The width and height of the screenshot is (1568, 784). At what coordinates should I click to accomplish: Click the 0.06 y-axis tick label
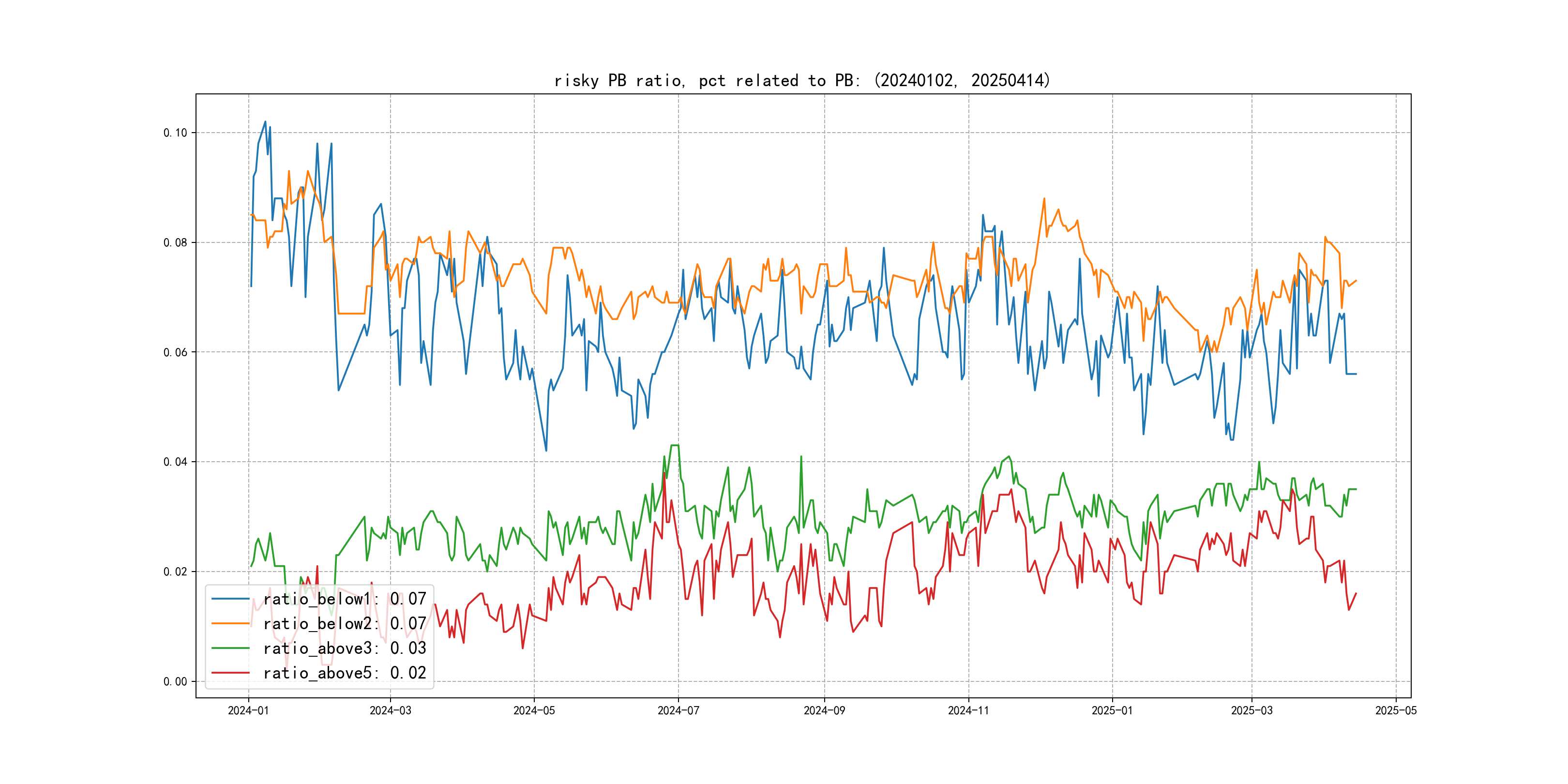click(x=175, y=352)
